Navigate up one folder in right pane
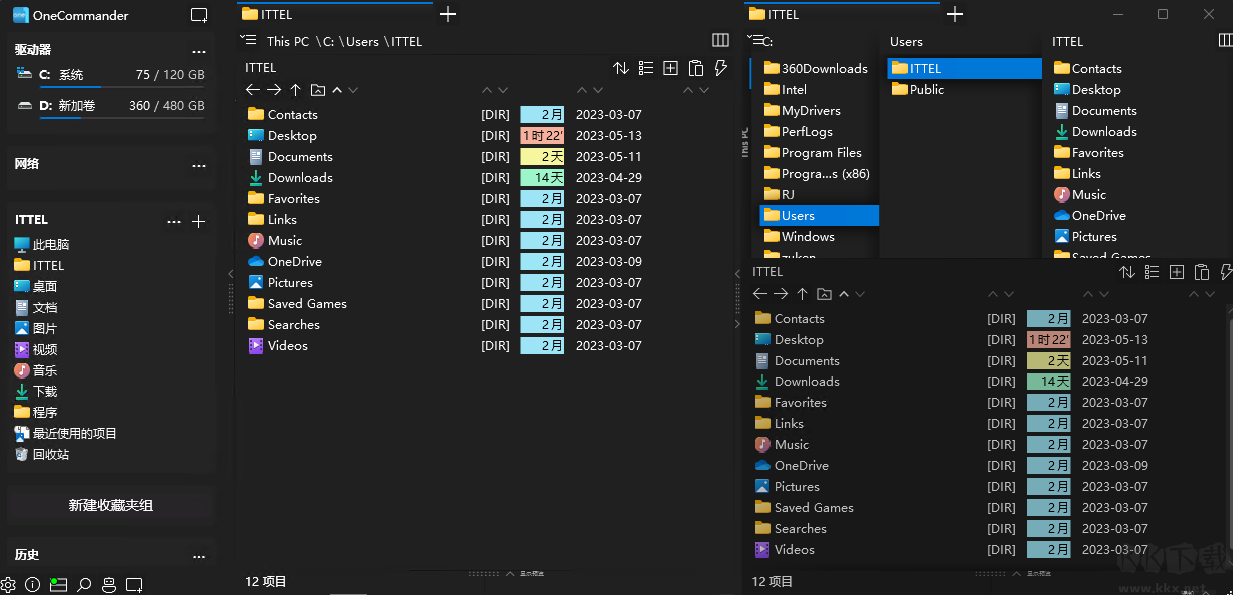This screenshot has width=1233, height=595. 802,294
